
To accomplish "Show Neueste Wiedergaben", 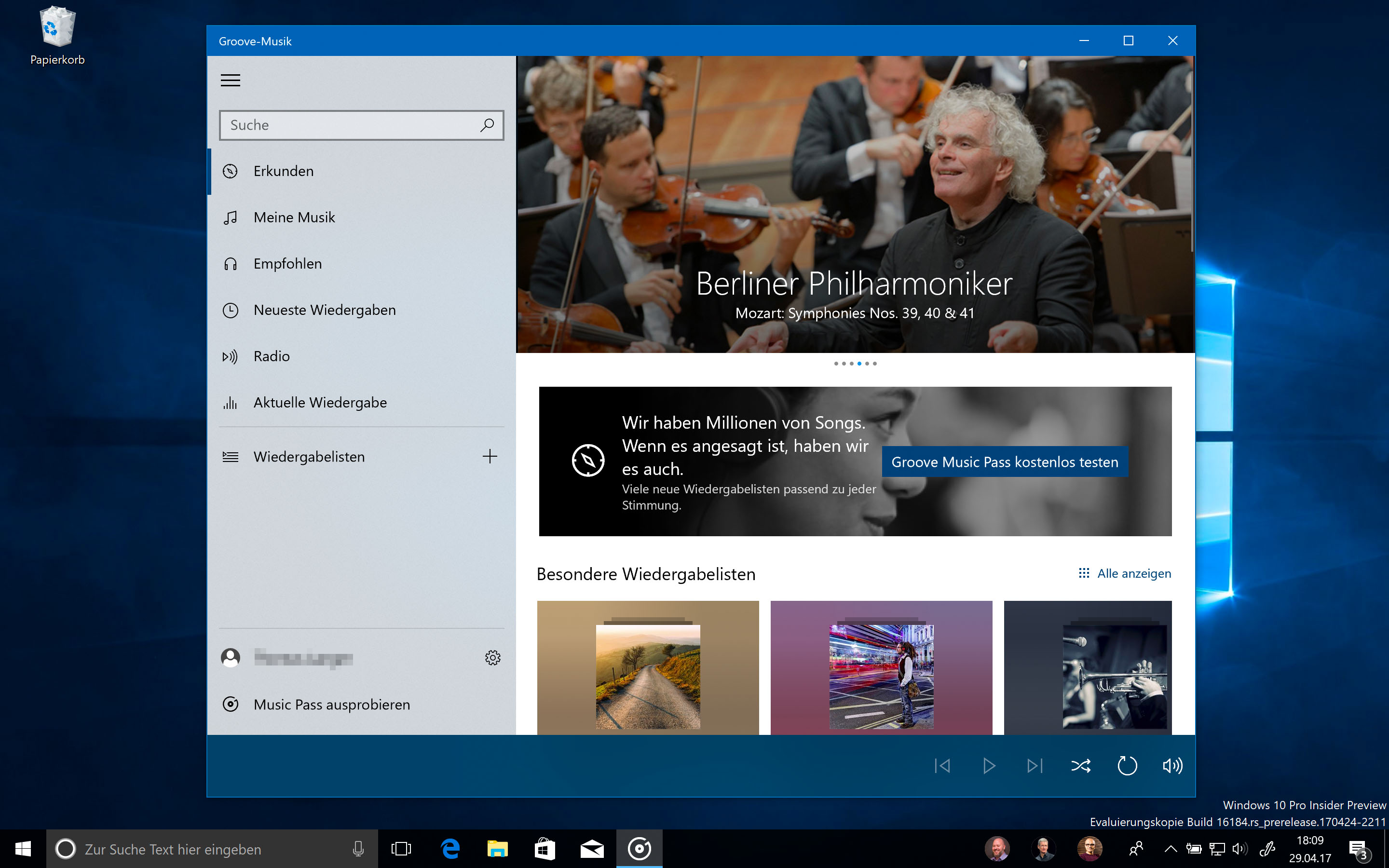I will pos(361,310).
